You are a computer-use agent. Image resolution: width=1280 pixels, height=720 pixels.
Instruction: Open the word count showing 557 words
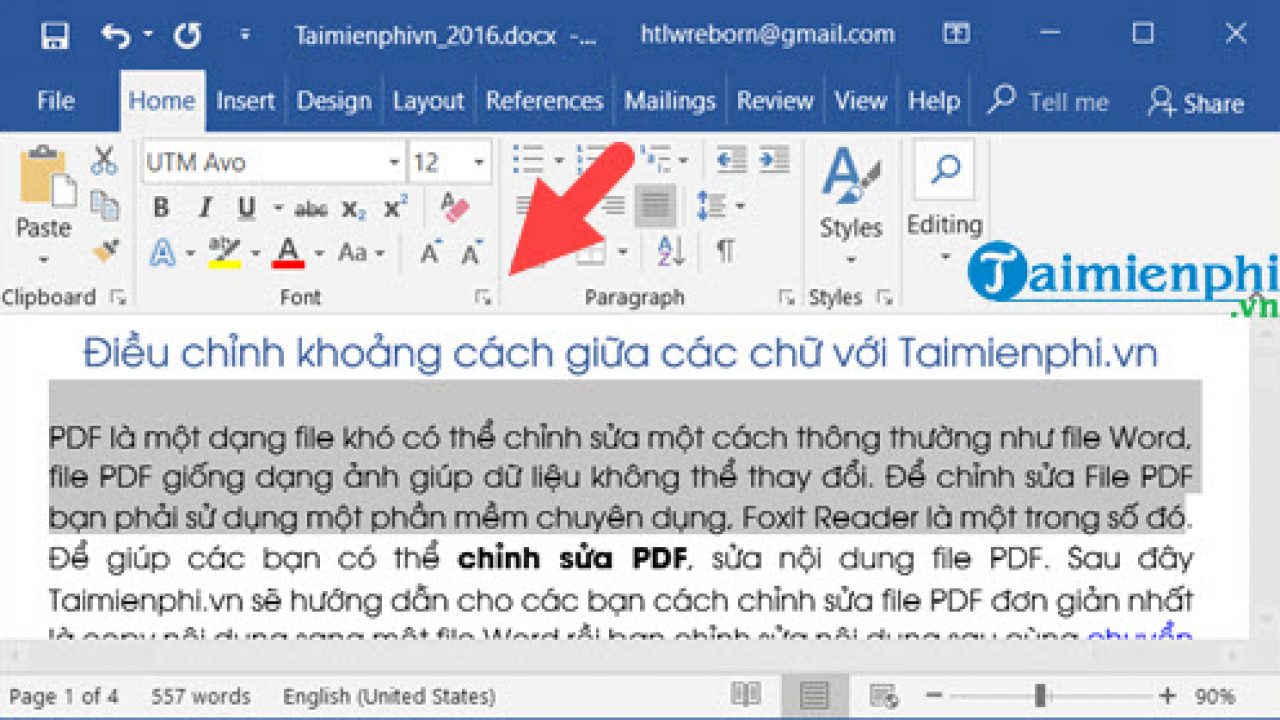(200, 696)
